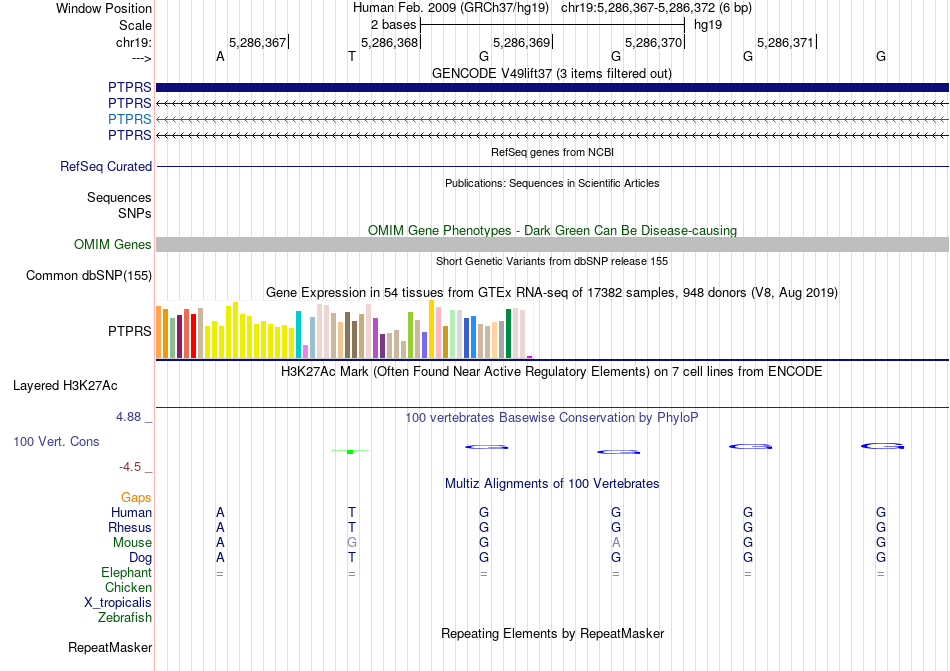Click the OMIM Genes label
The width and height of the screenshot is (950, 671).
pyautogui.click(x=113, y=244)
